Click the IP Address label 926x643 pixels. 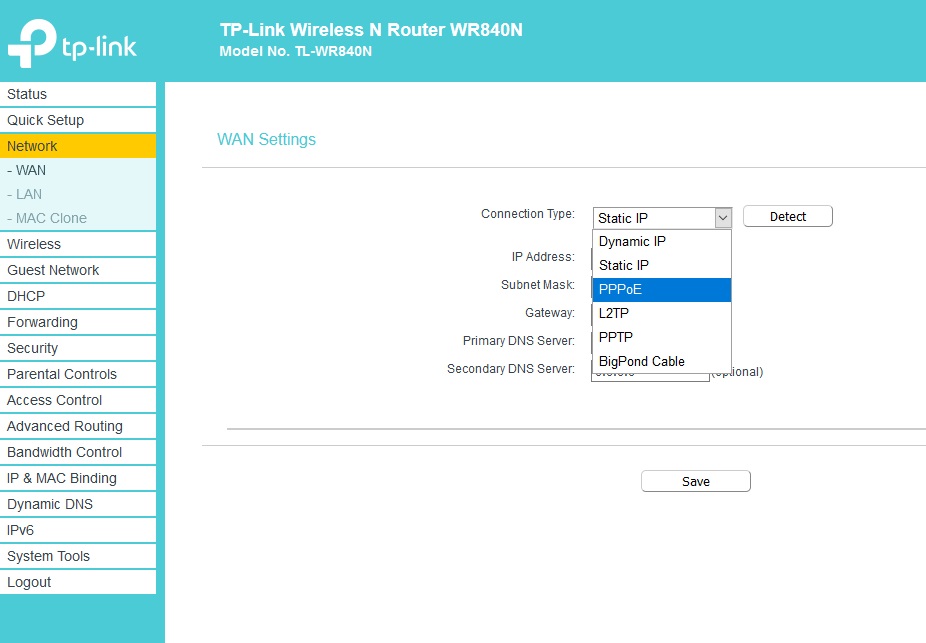click(x=543, y=257)
